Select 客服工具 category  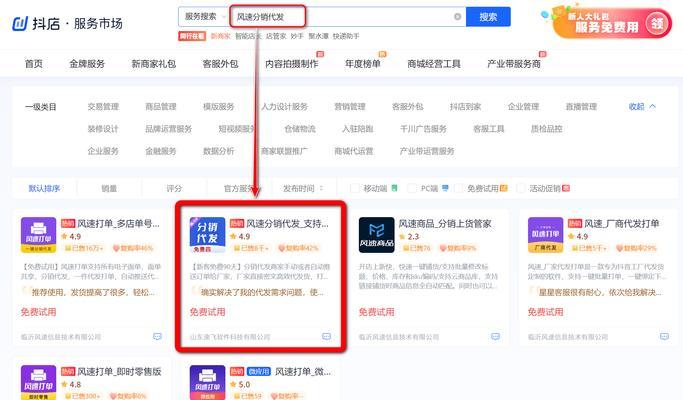click(489, 129)
